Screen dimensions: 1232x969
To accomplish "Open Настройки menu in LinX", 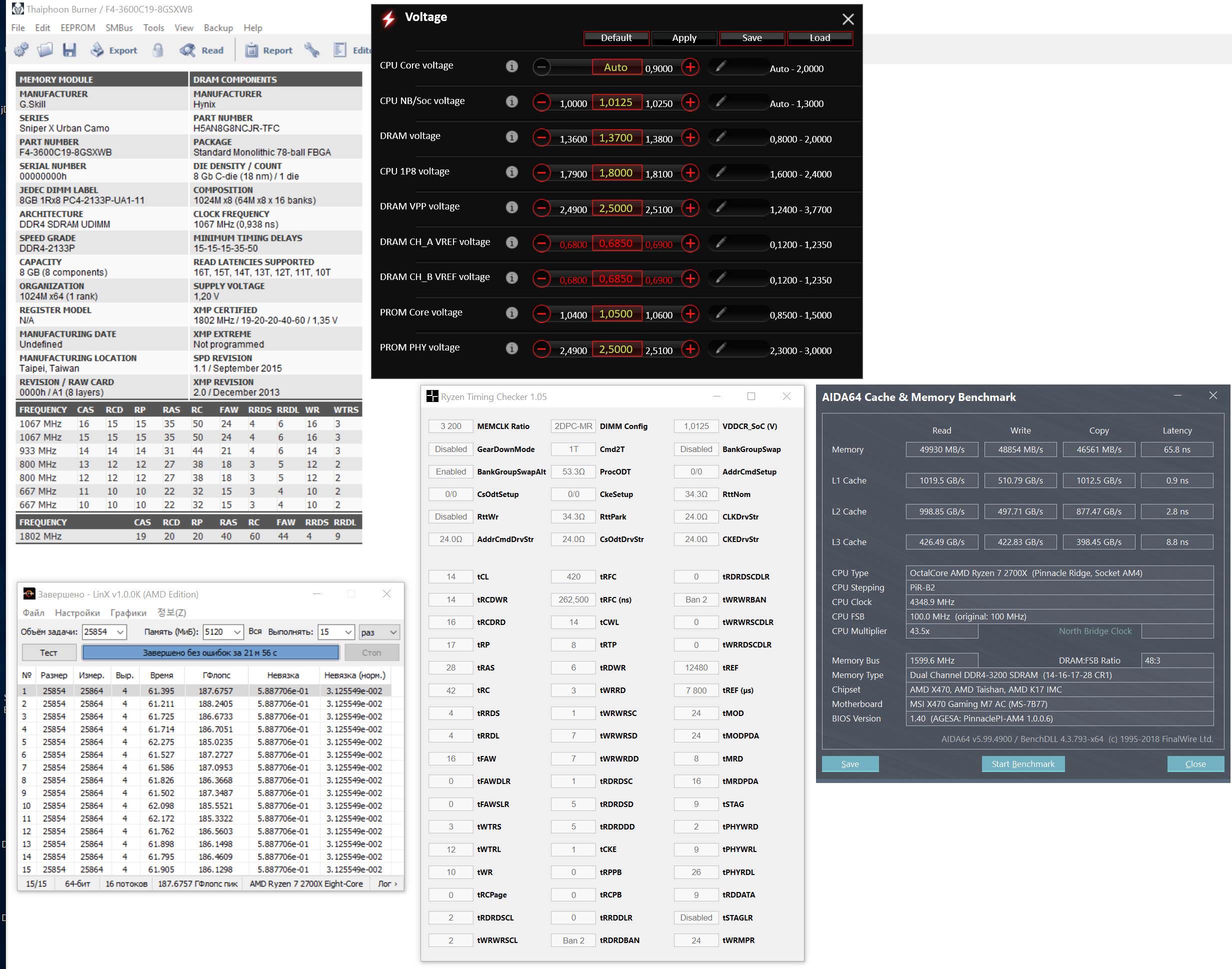I will (77, 612).
